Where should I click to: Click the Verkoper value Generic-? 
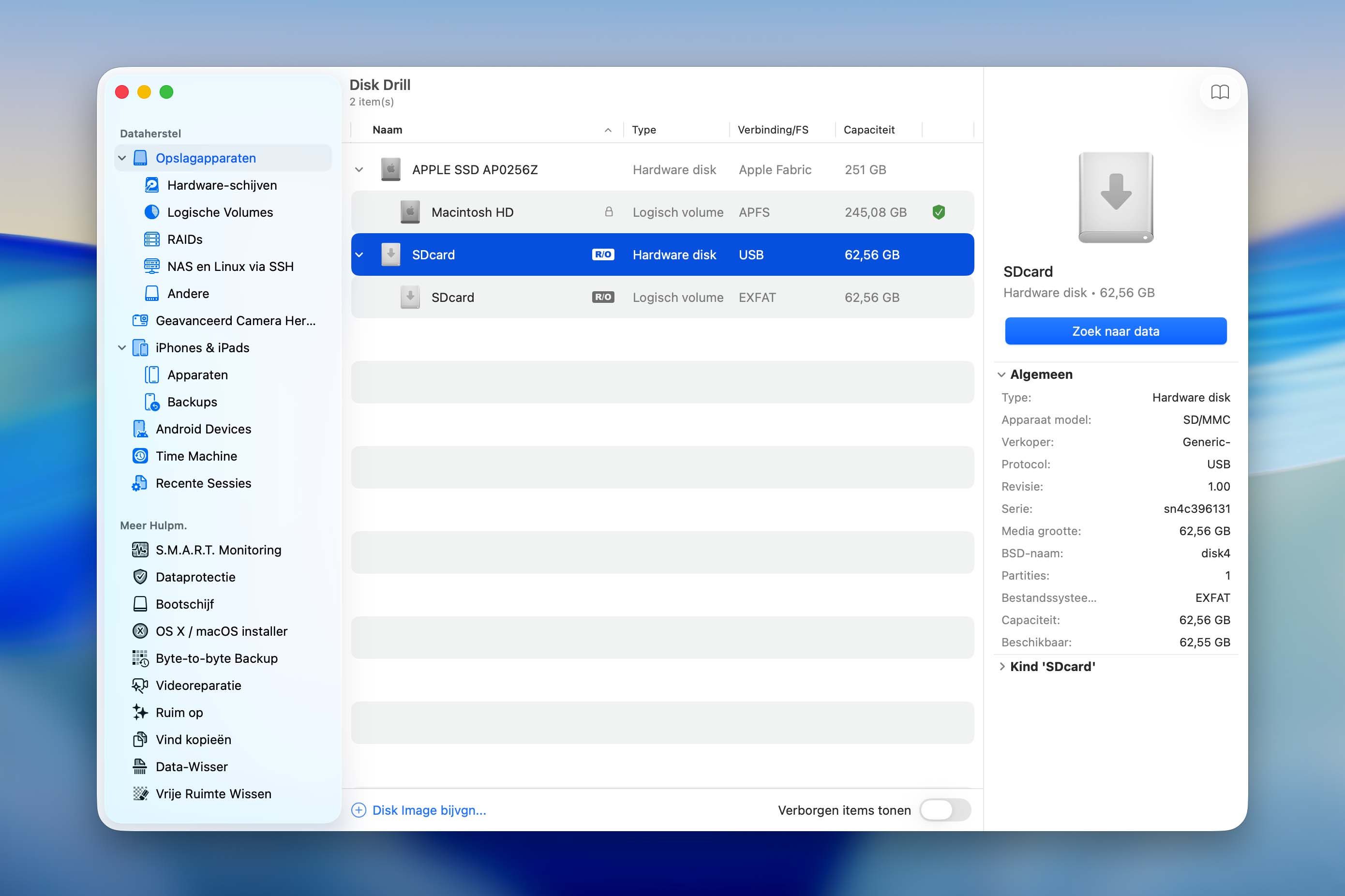tap(1206, 442)
